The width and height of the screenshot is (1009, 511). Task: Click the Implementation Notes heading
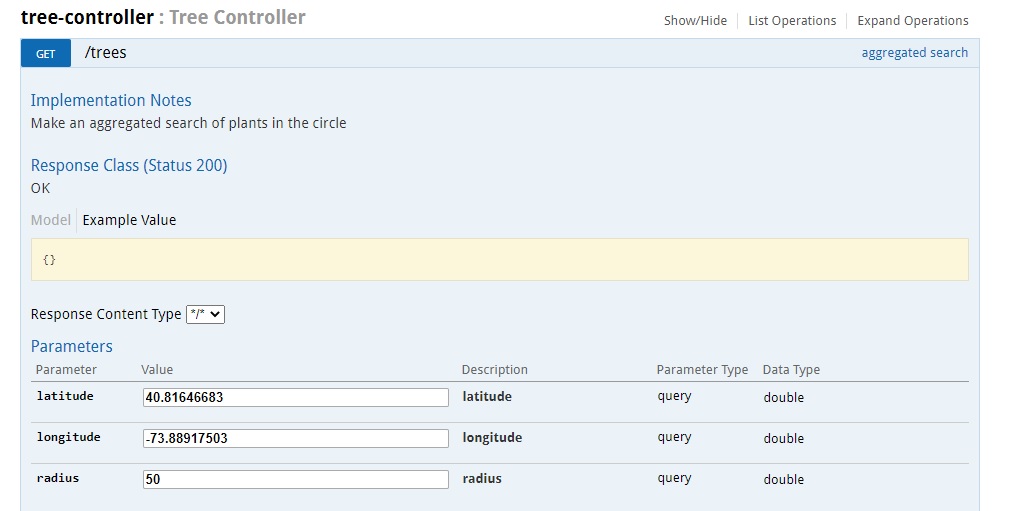[x=111, y=100]
